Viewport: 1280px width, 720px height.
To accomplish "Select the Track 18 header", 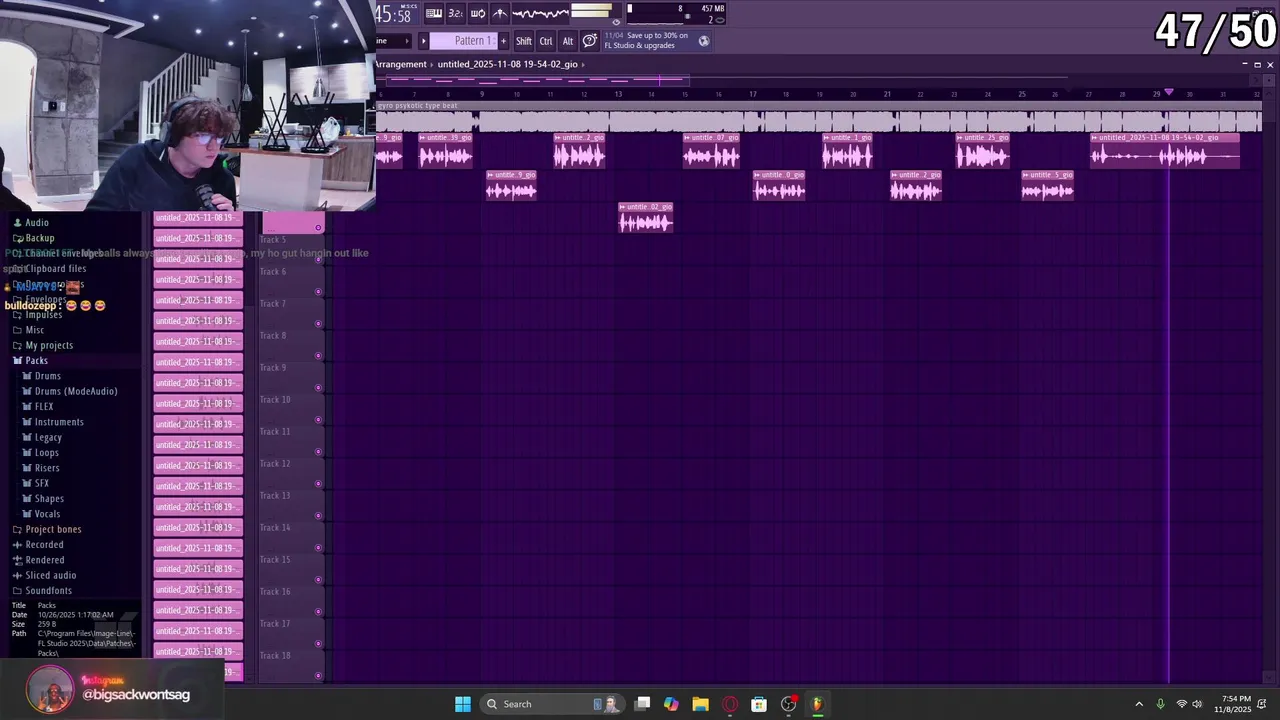I will pos(291,664).
